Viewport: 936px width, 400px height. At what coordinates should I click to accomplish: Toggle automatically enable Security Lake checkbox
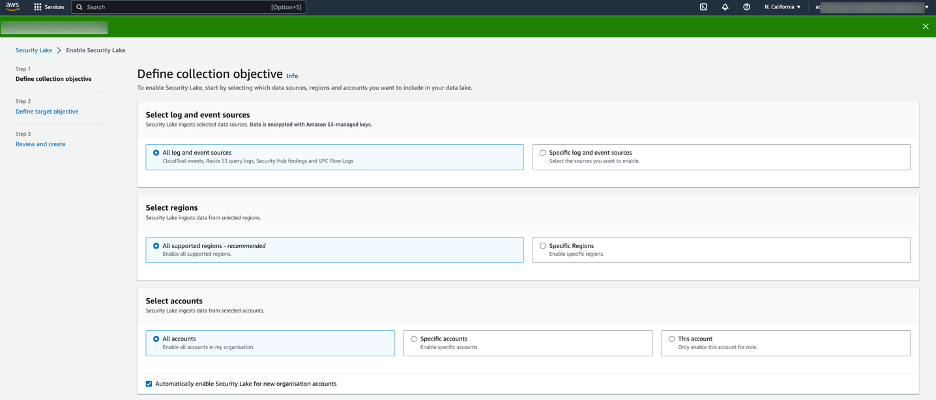point(149,383)
